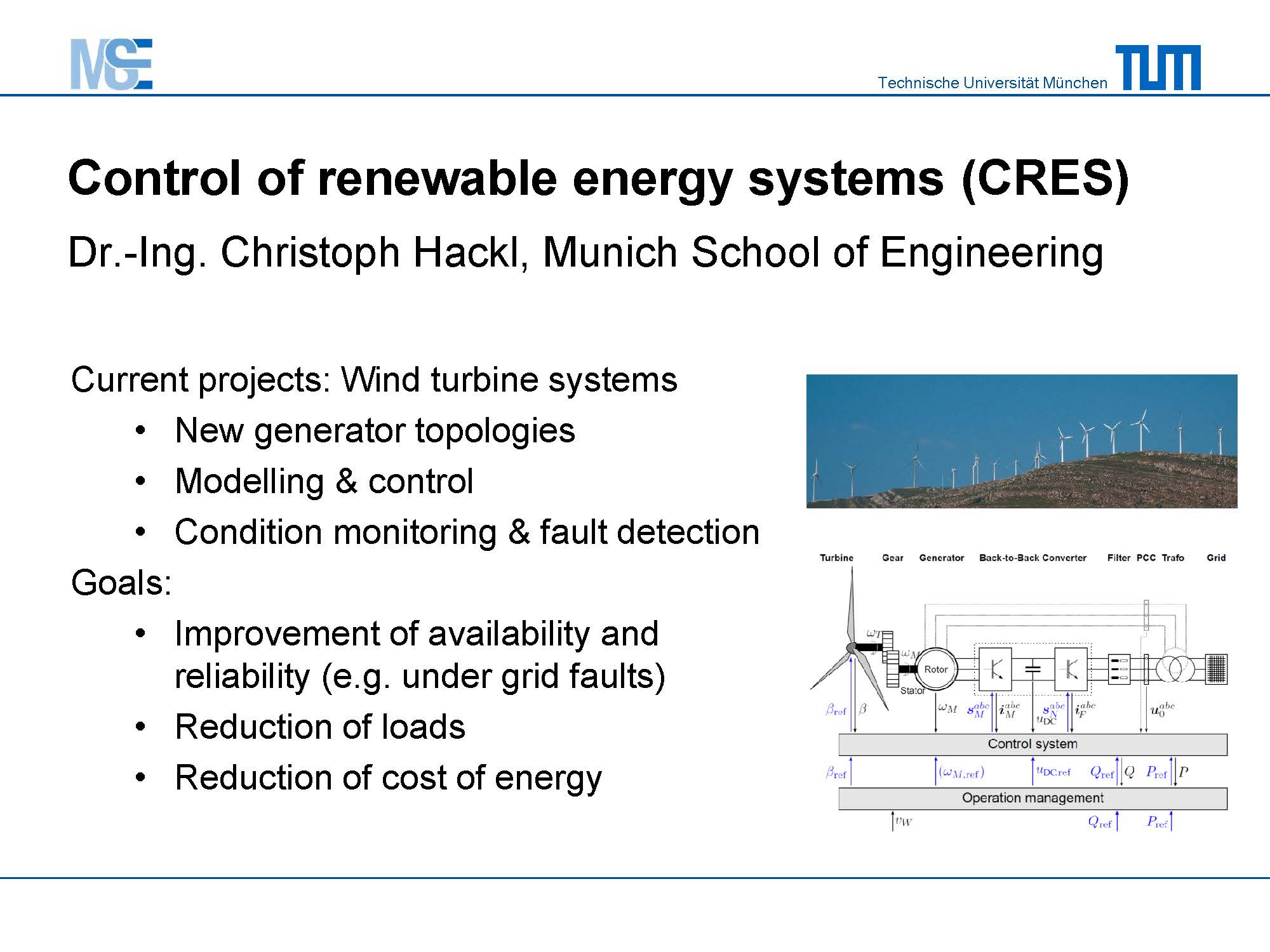Click the 'Control system' block in diagram

click(1033, 744)
